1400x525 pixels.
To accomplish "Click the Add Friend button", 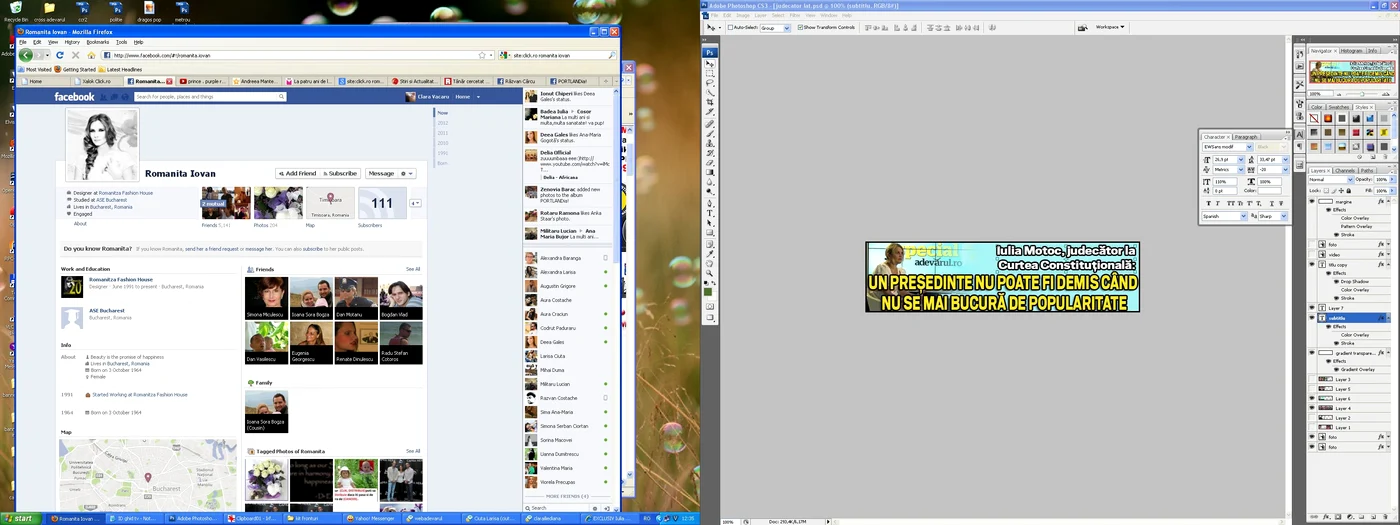I will (x=296, y=173).
